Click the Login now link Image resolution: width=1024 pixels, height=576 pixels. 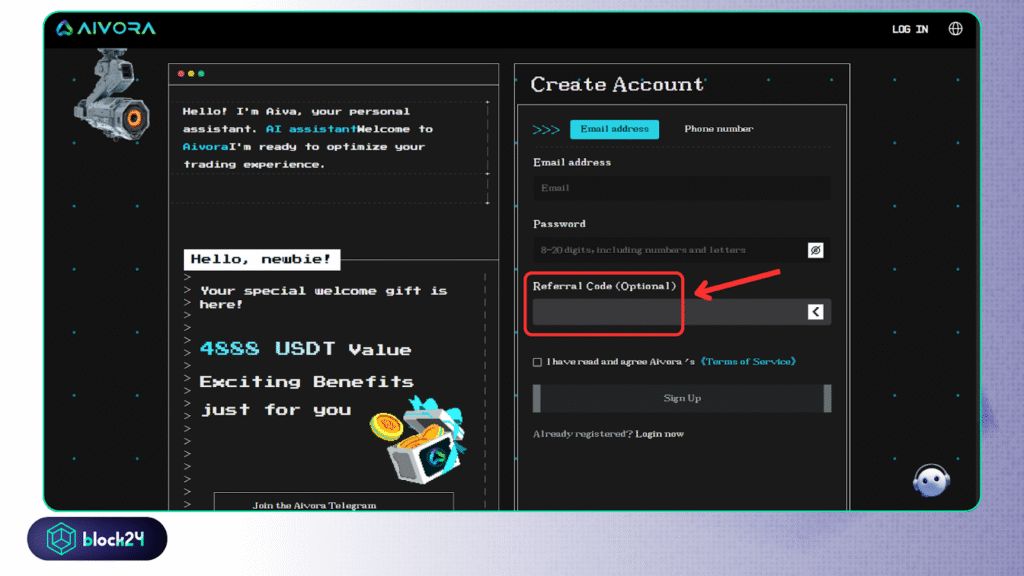659,434
